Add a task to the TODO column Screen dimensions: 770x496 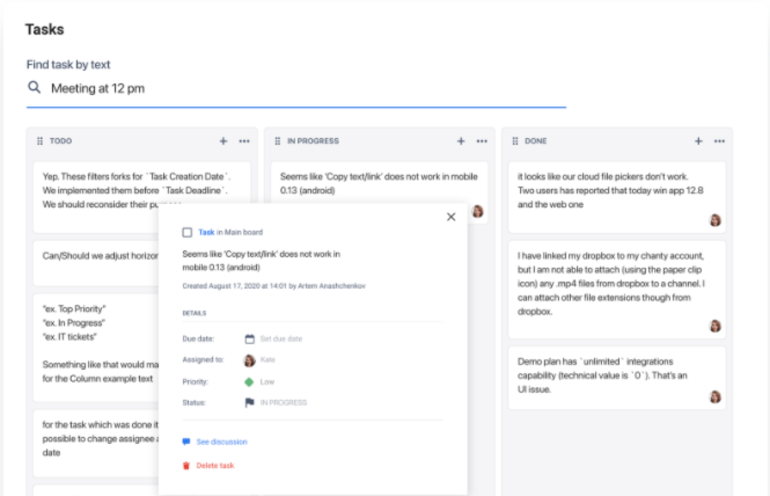coord(224,141)
